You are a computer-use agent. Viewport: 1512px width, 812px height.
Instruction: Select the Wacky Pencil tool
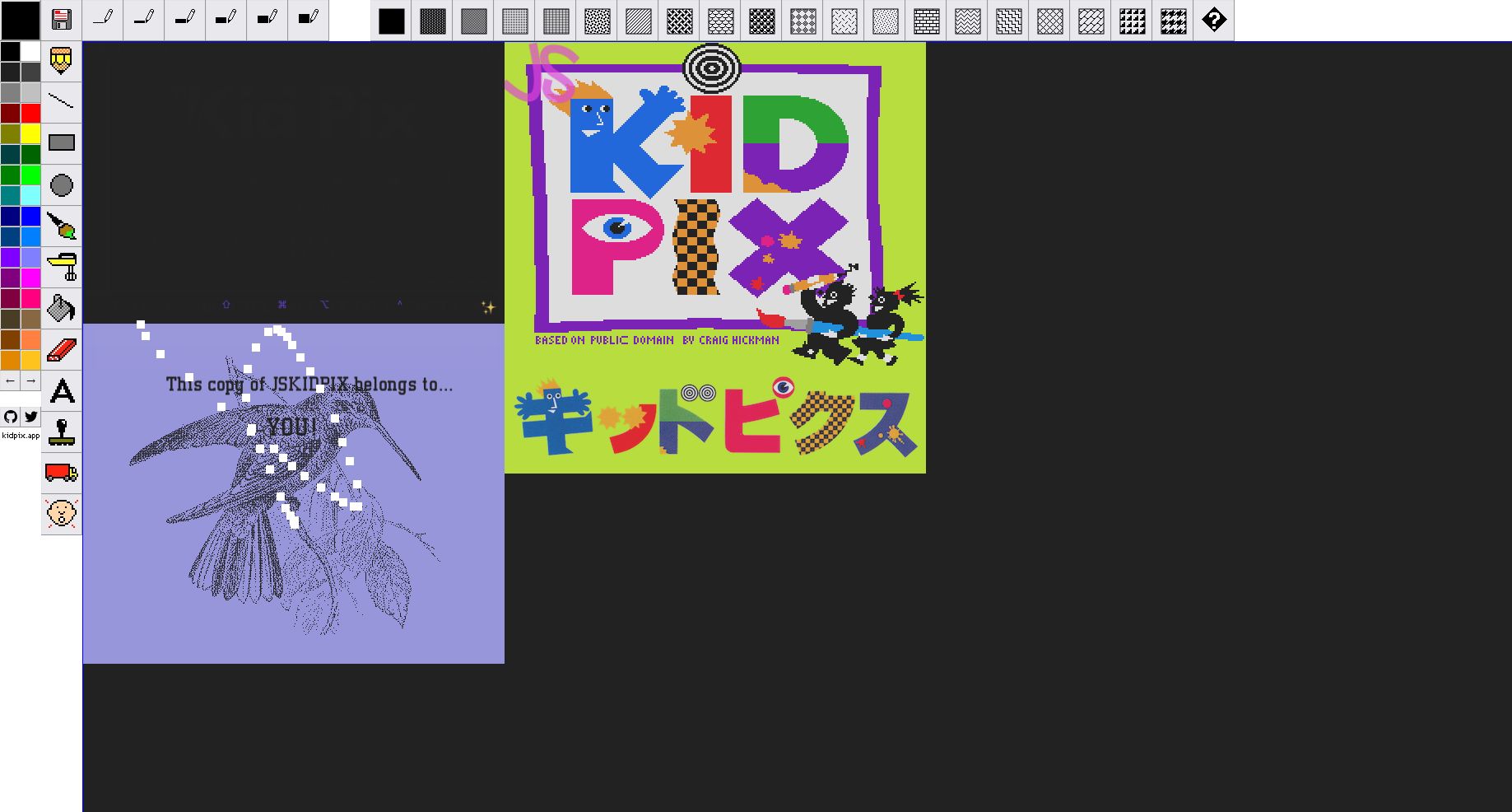coord(62,62)
